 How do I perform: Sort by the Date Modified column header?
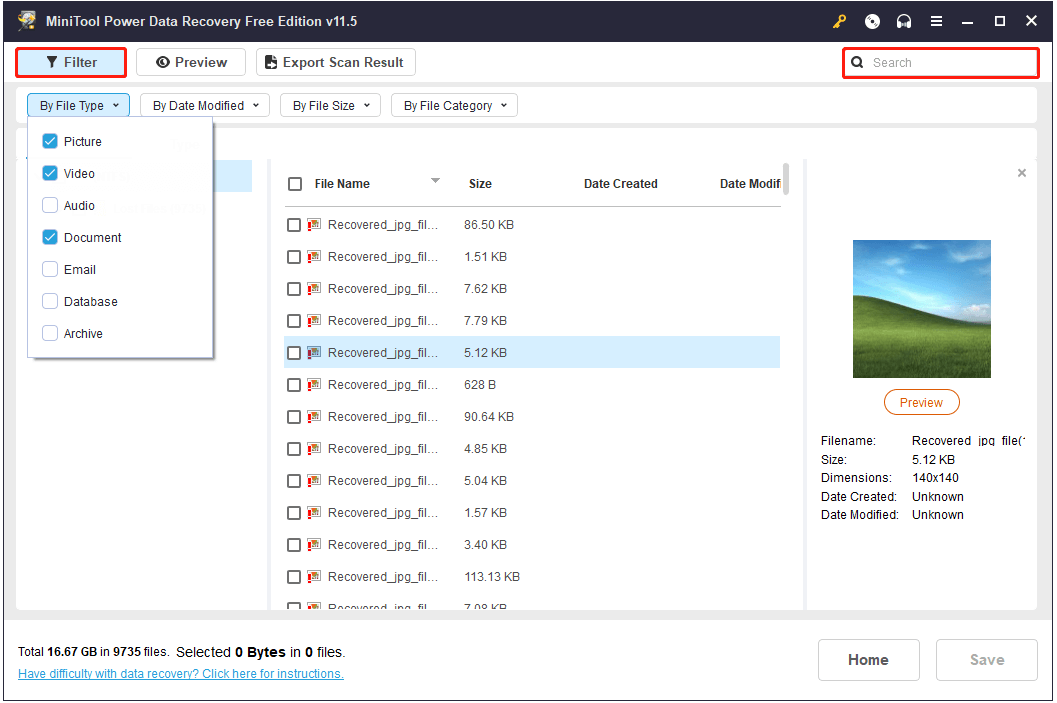[750, 184]
